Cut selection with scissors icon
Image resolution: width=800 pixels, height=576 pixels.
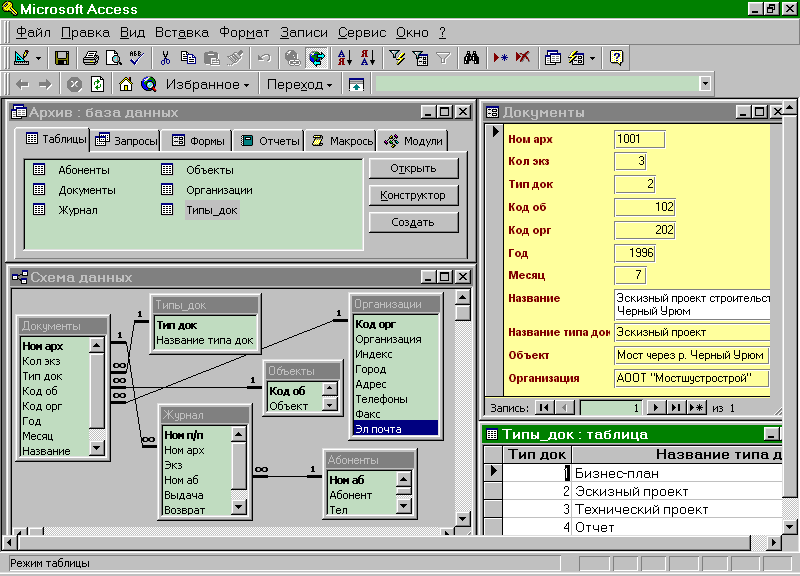(165, 58)
